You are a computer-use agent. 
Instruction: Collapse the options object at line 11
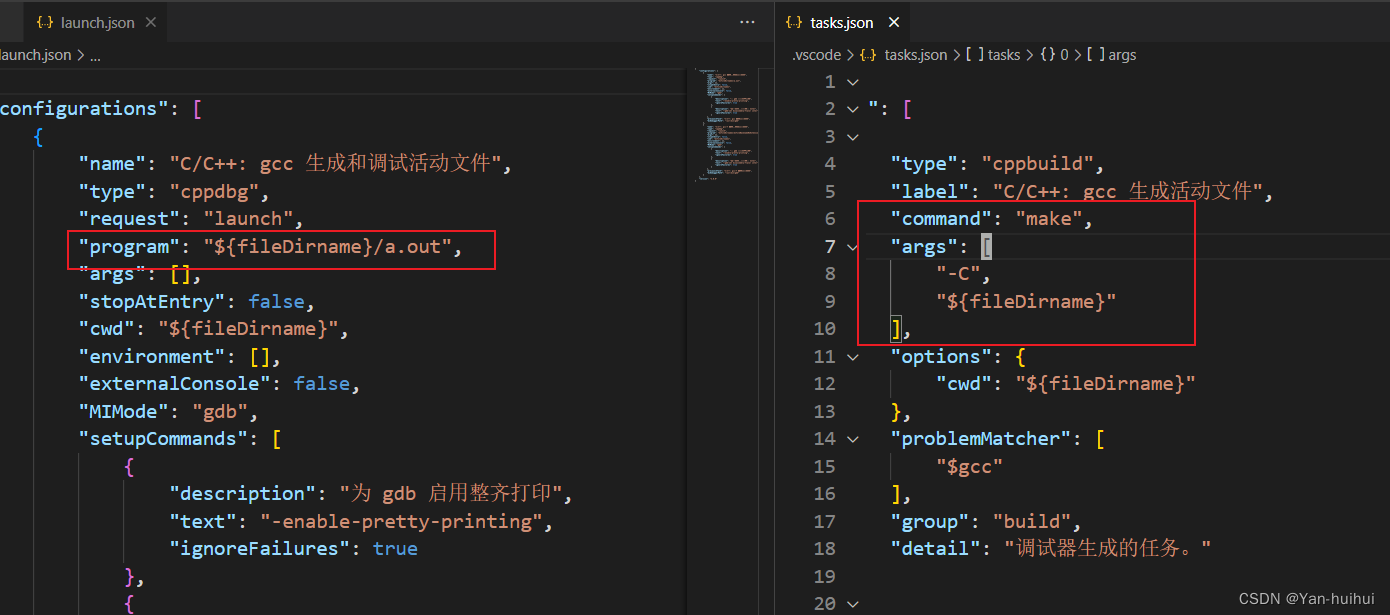pos(851,356)
